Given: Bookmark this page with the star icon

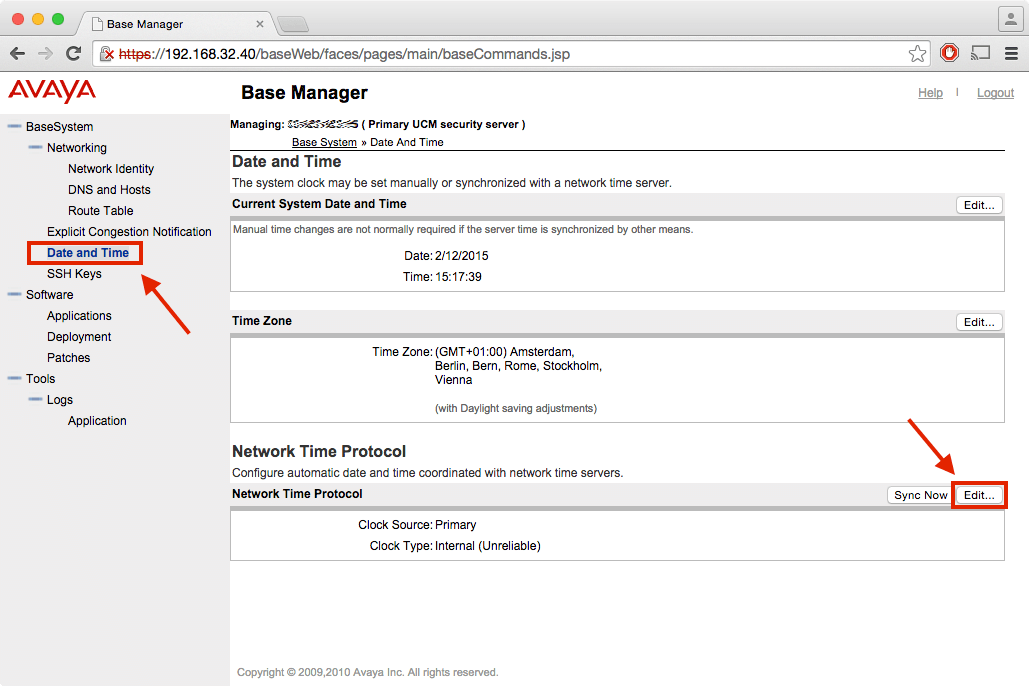Looking at the screenshot, I should click(x=917, y=54).
